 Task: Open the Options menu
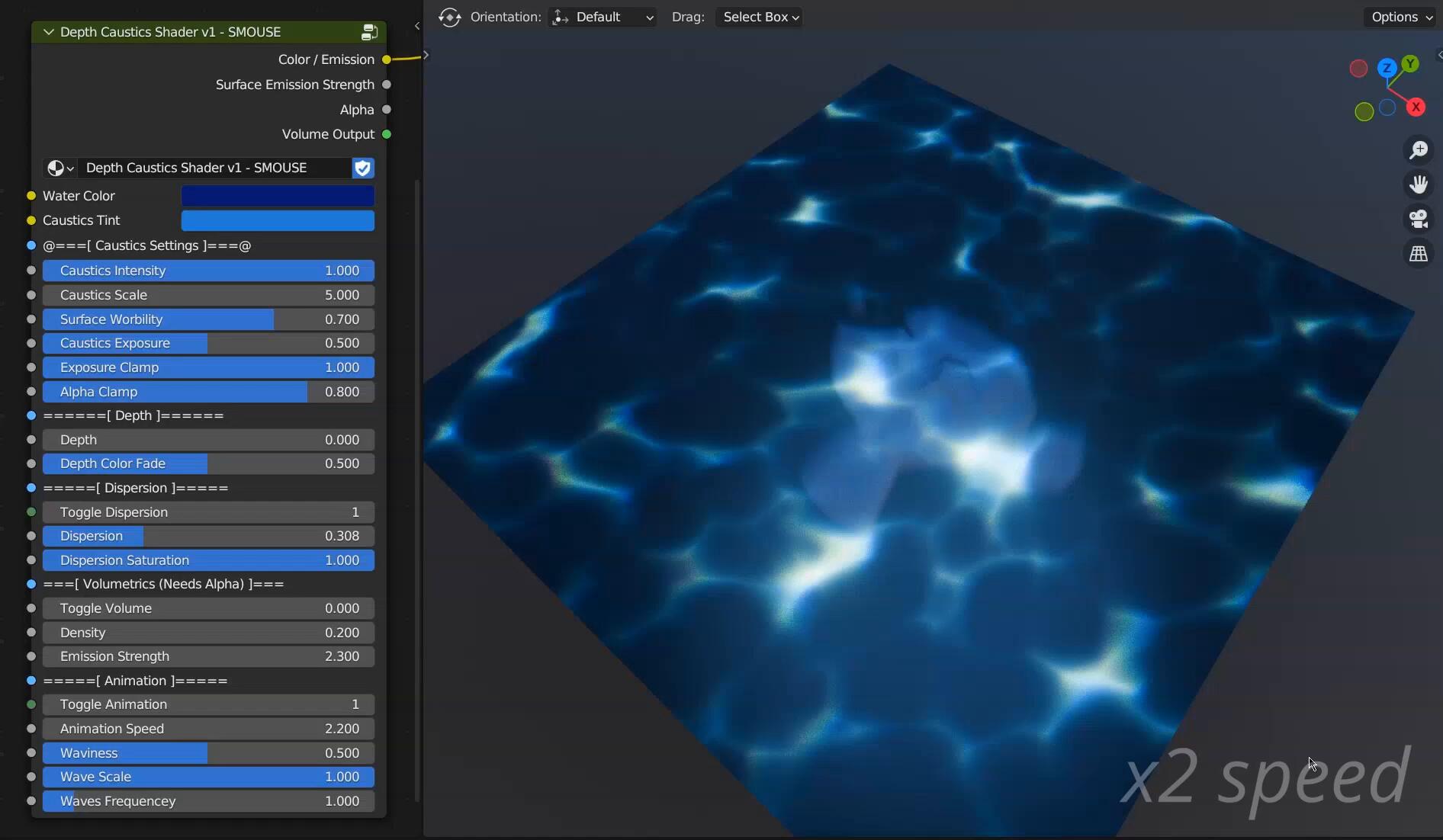pyautogui.click(x=1401, y=17)
